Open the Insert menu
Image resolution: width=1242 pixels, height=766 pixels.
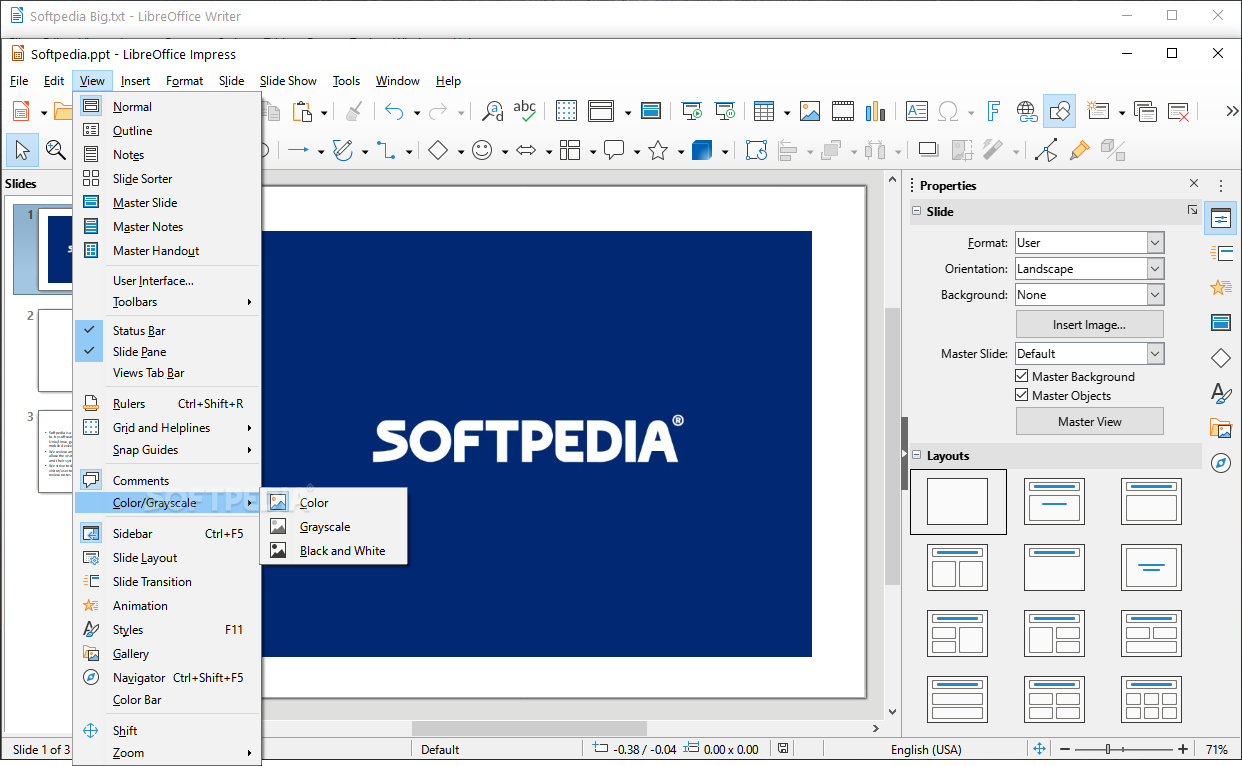[136, 81]
